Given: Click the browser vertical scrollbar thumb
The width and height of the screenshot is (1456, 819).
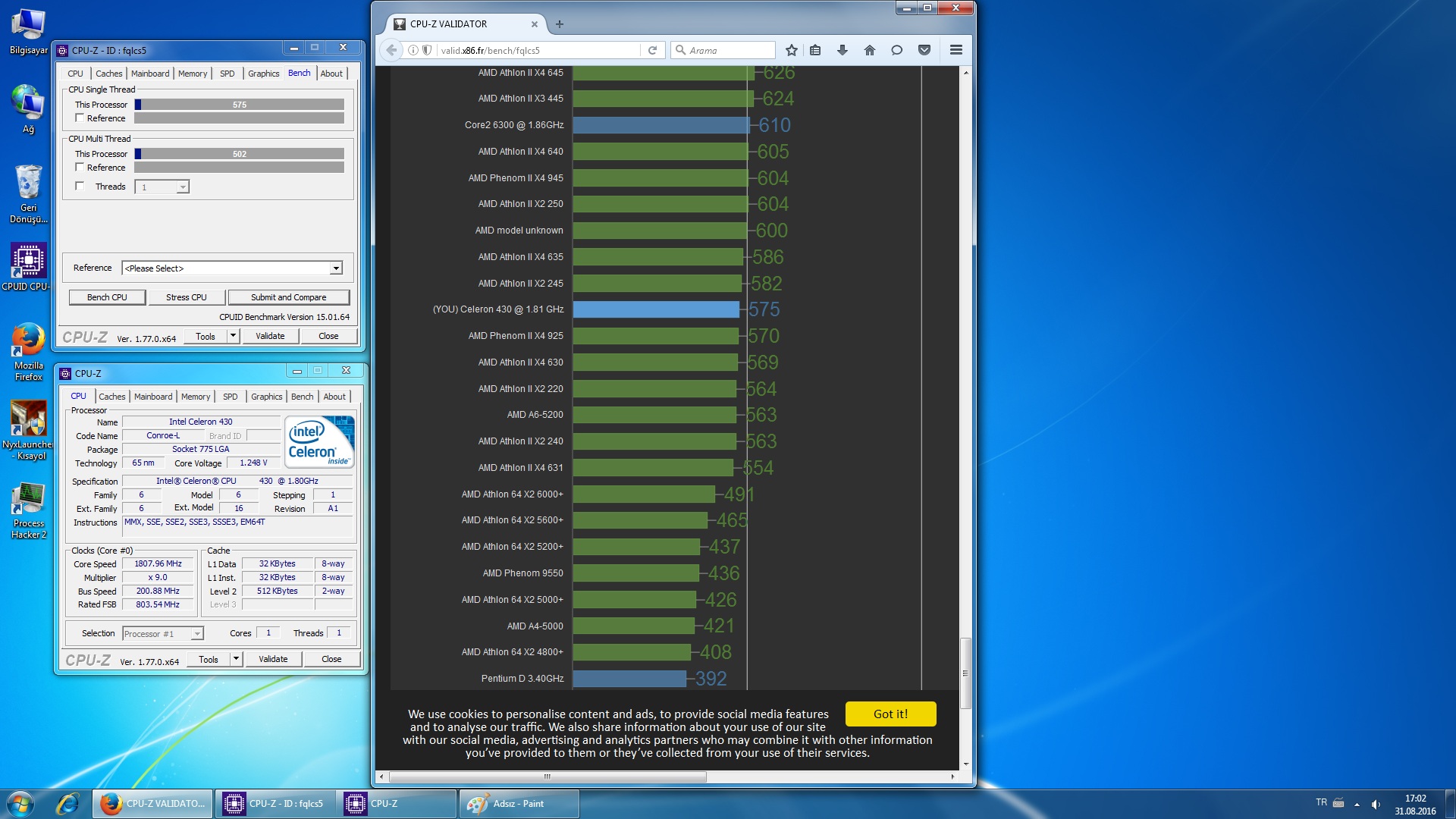Looking at the screenshot, I should pos(965,673).
